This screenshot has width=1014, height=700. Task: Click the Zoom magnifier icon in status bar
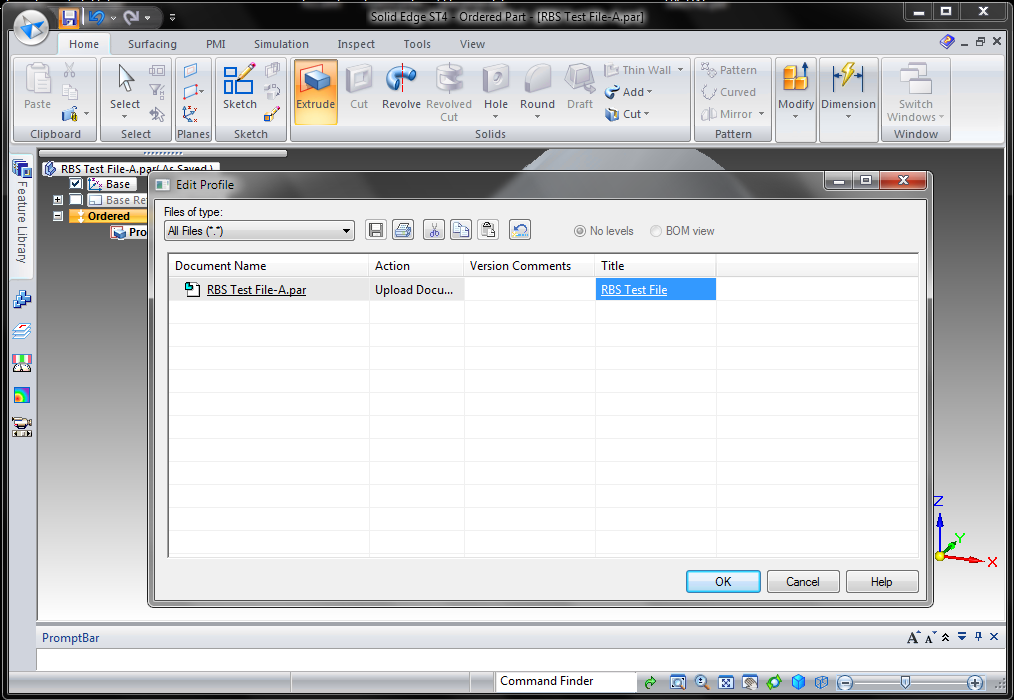point(702,682)
